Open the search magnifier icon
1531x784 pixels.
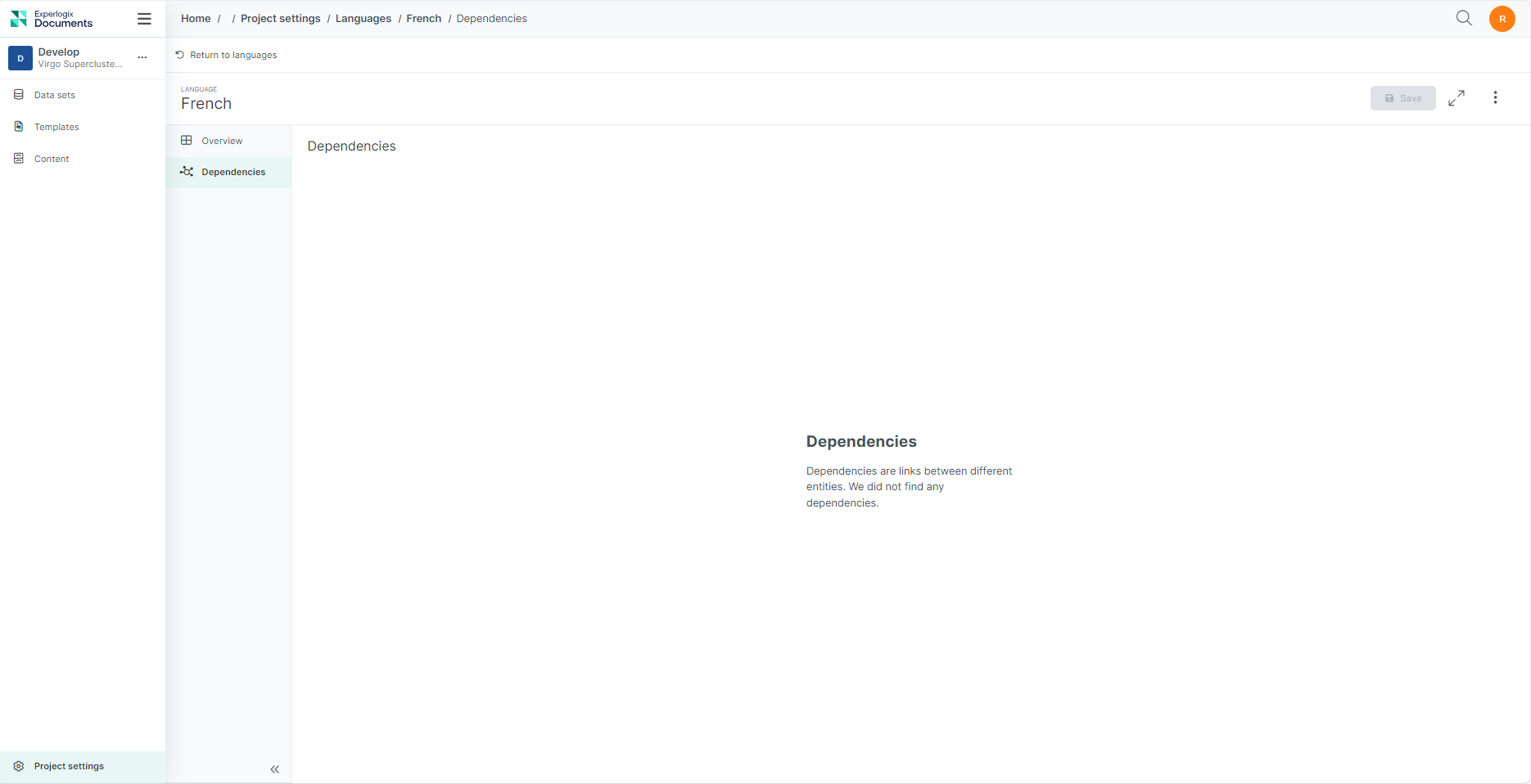[x=1464, y=18]
